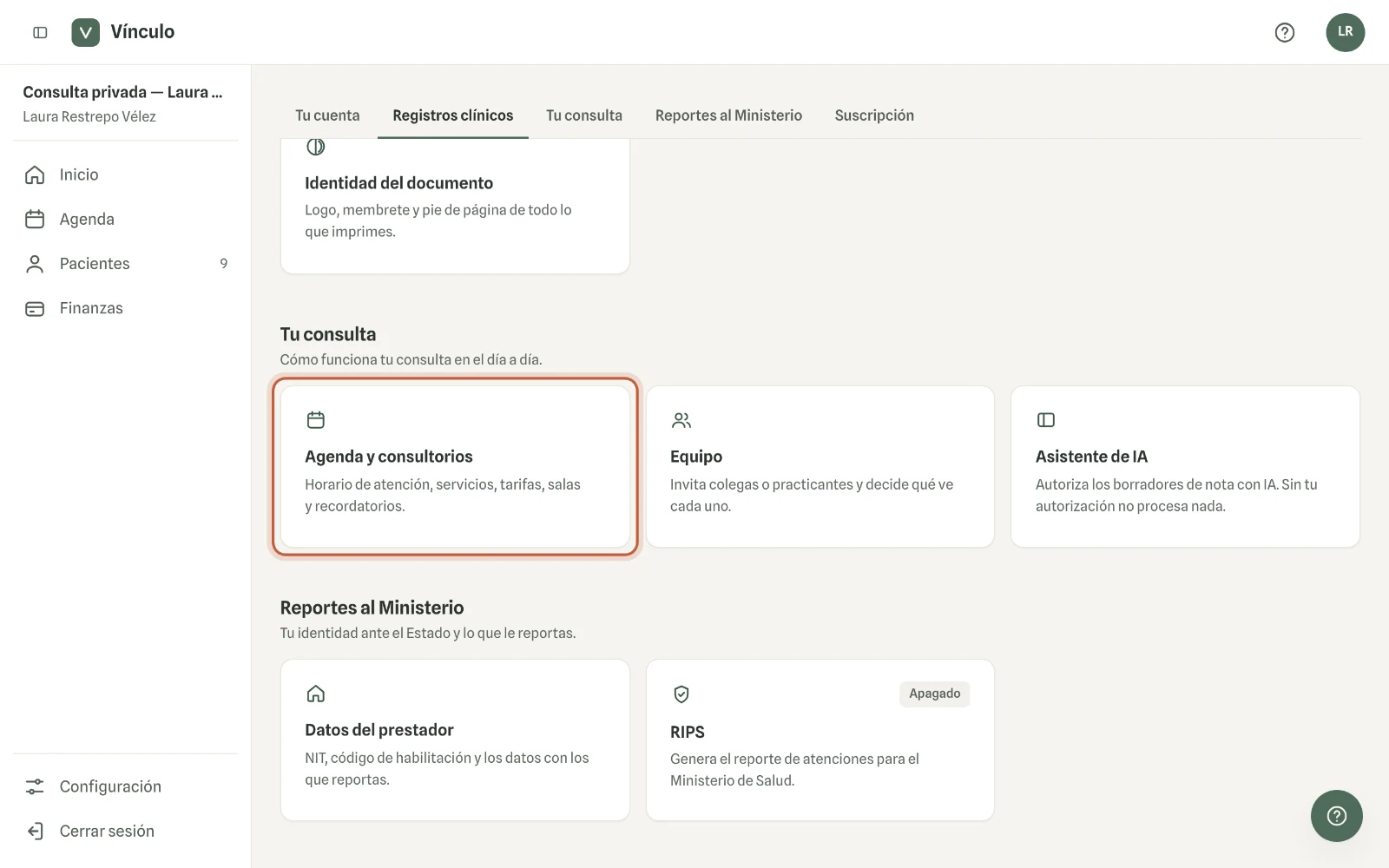This screenshot has width=1389, height=868.
Task: Open Agenda from the sidebar
Action: point(126,219)
